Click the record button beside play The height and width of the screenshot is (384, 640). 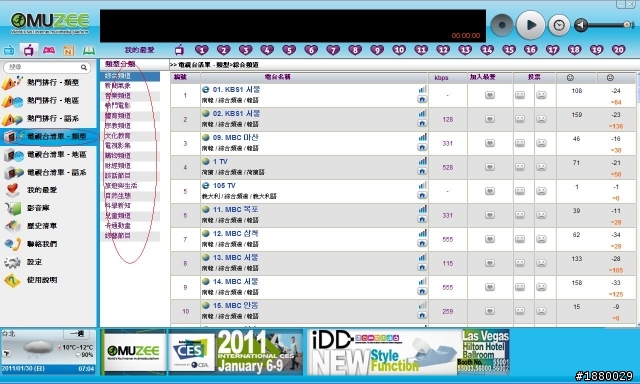click(x=502, y=25)
